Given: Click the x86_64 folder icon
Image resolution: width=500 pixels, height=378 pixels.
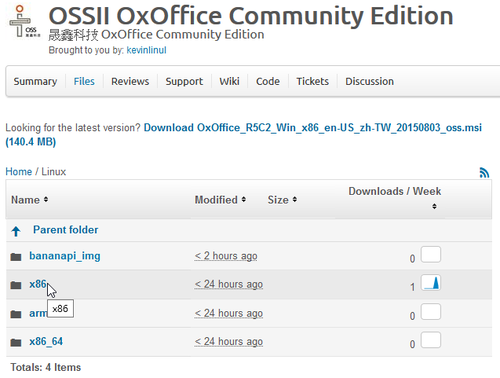Looking at the screenshot, I should (x=16, y=342).
